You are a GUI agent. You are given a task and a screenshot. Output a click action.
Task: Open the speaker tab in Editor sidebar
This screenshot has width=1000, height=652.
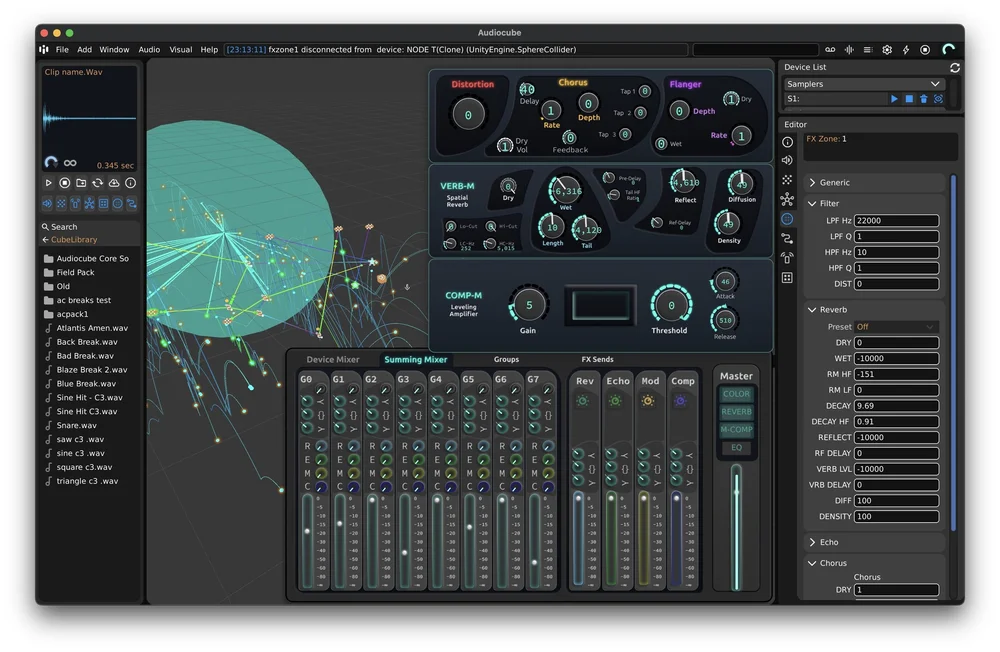(788, 160)
